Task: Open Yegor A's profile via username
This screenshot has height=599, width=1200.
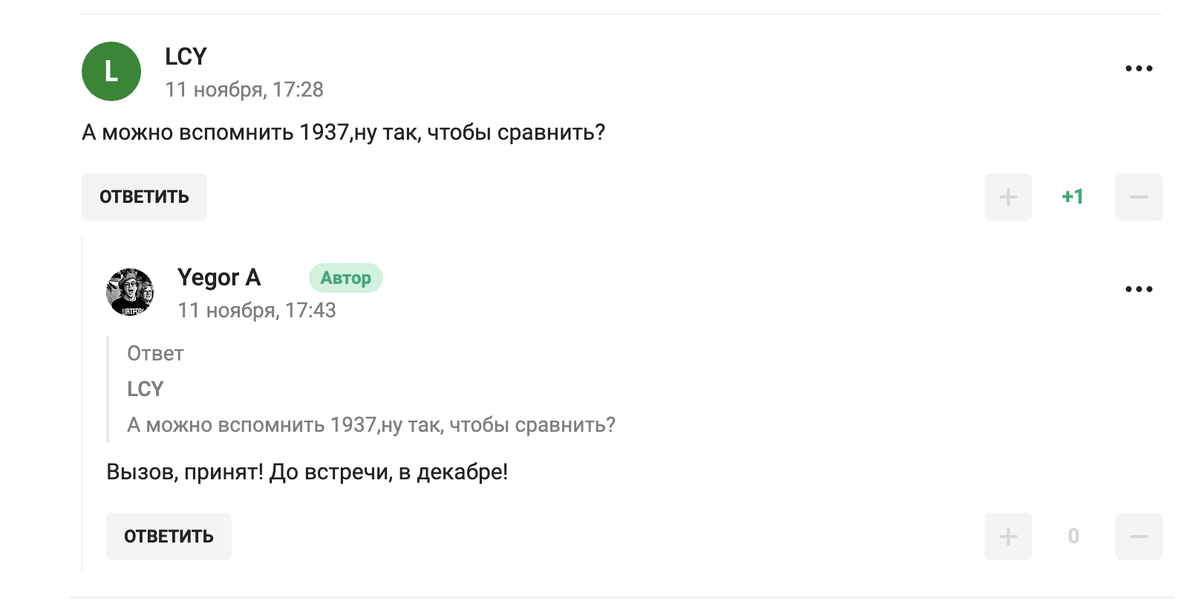Action: tap(219, 277)
